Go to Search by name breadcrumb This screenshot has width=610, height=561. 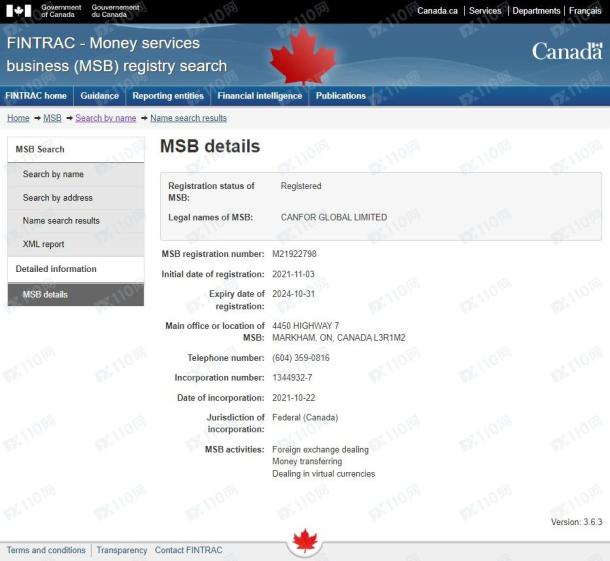coord(106,118)
